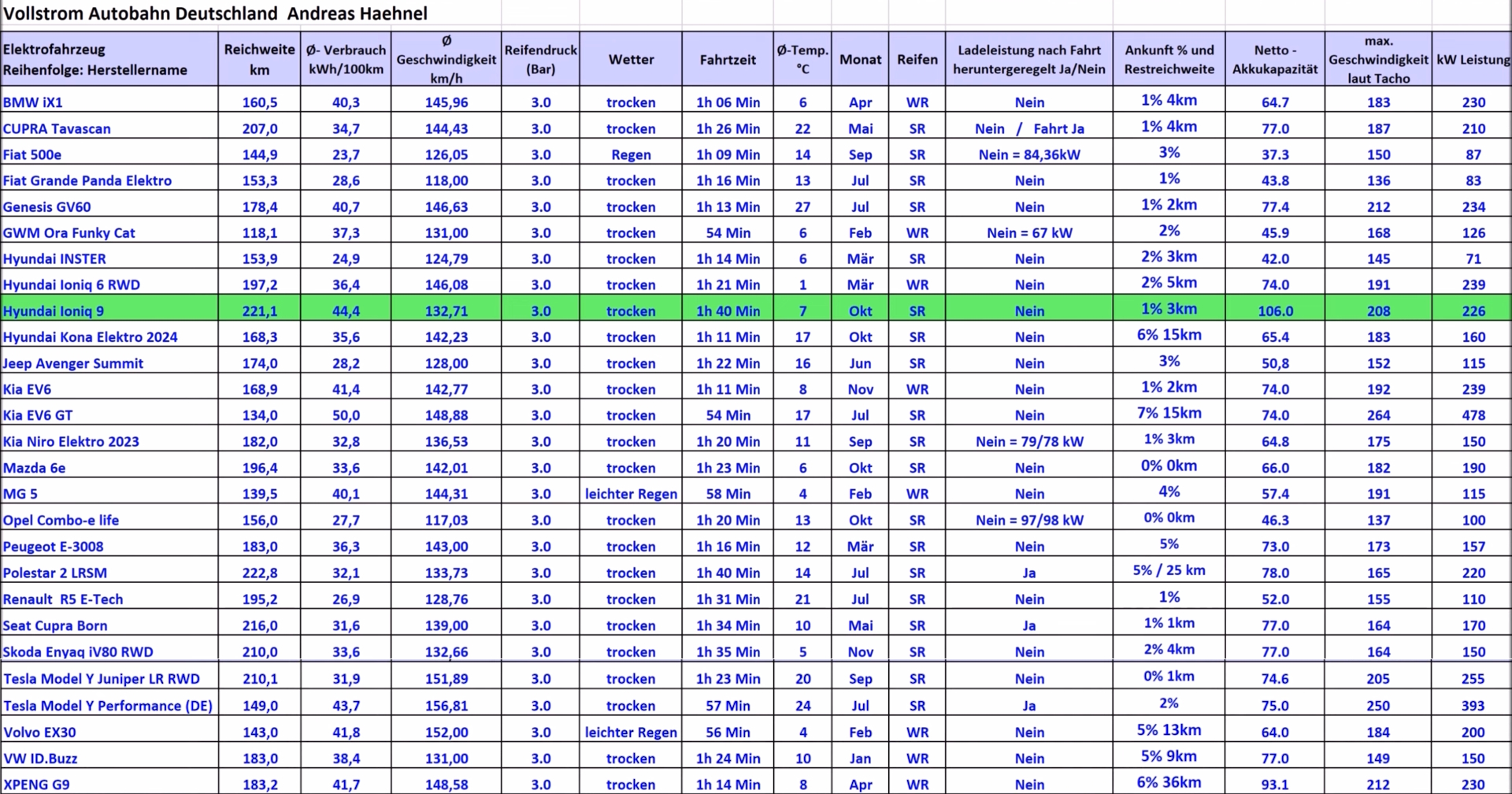Image resolution: width=1512 pixels, height=794 pixels.
Task: Select drive time "1h 31 Min" for Renault R5
Action: coord(728,599)
